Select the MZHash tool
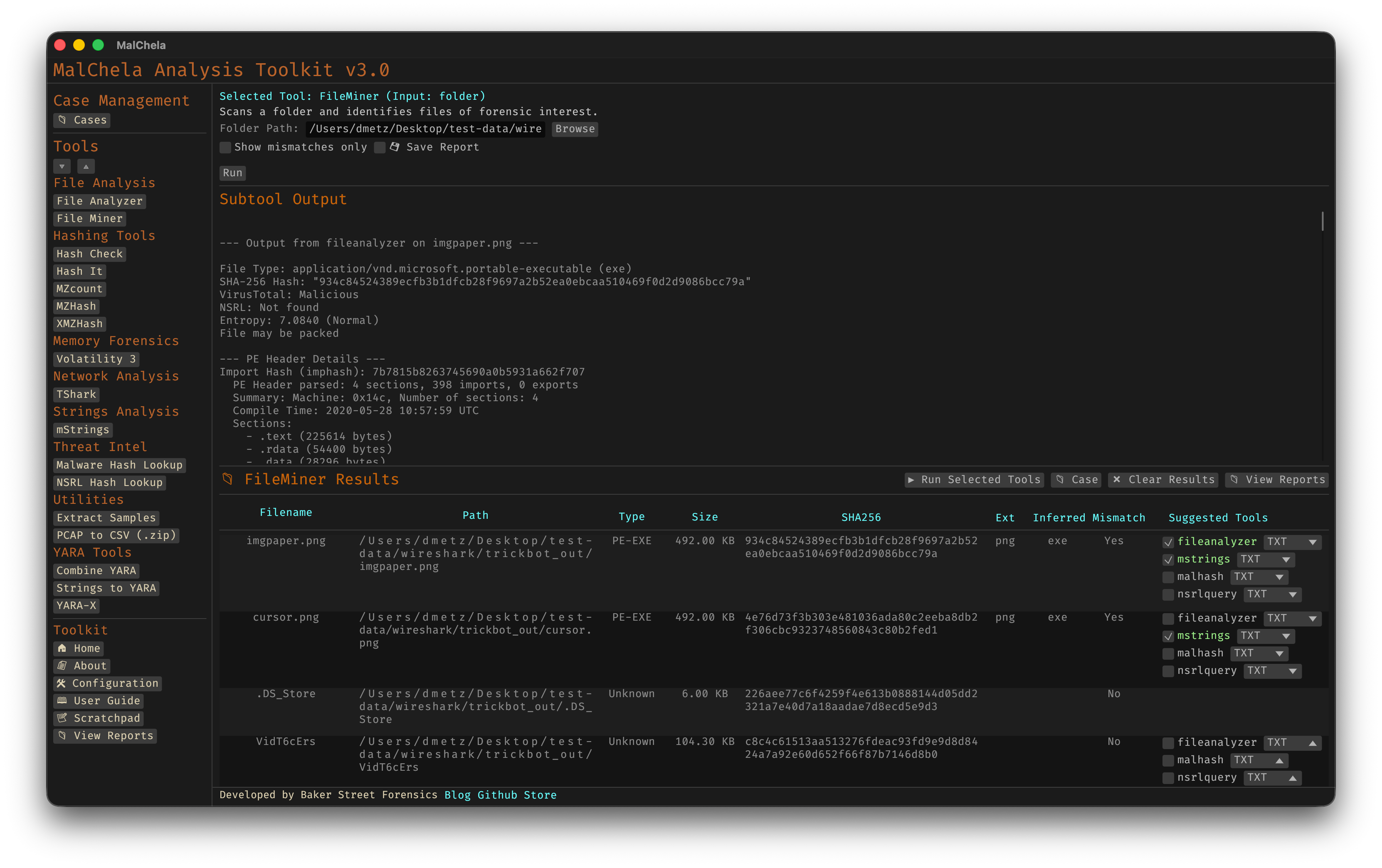This screenshot has height=868, width=1382. 77,306
